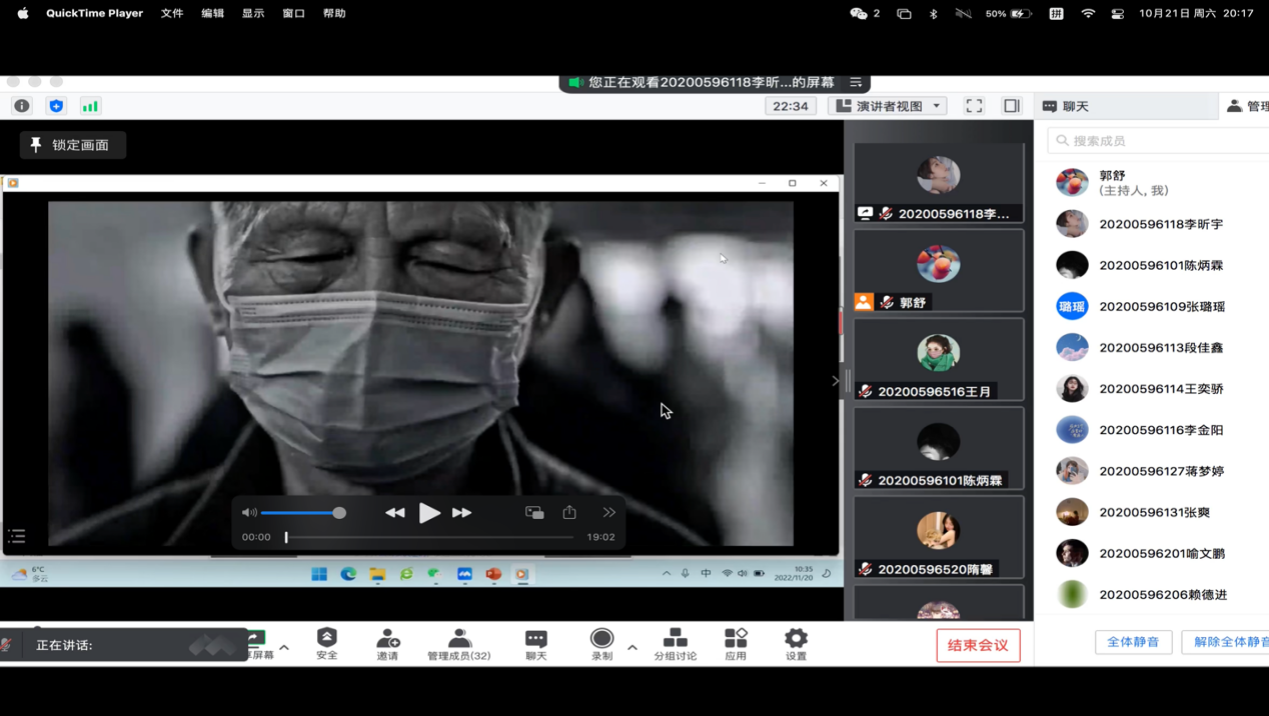Screen dimensions: 1269x716
Task: Click Play button in video player
Action: coord(429,513)
